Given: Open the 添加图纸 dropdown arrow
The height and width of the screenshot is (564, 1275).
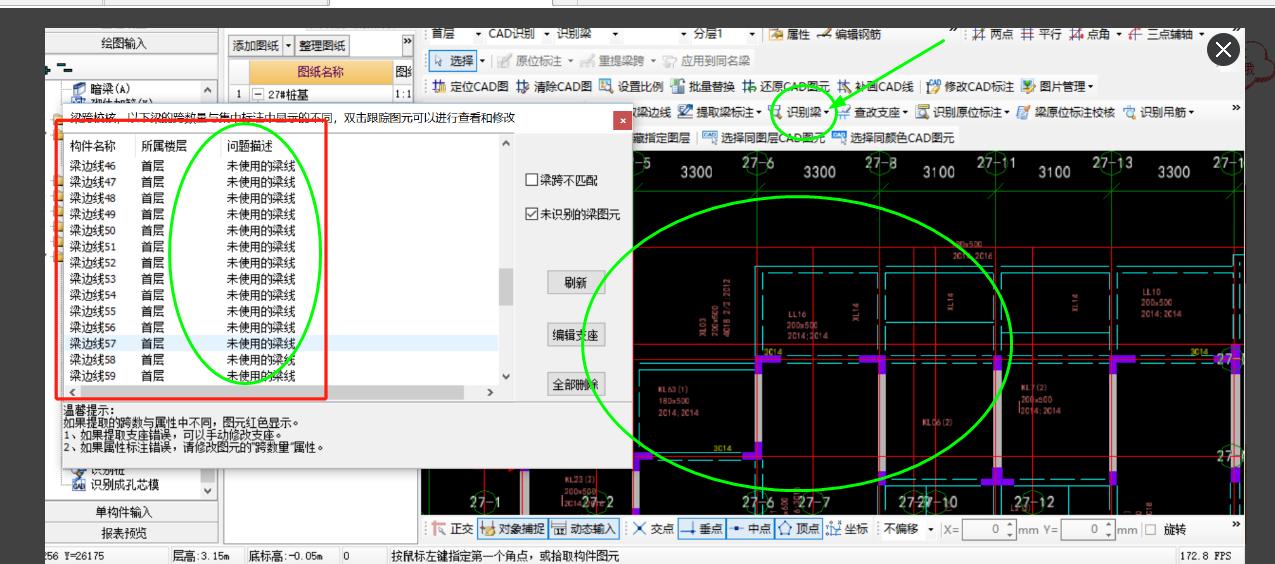Looking at the screenshot, I should coord(289,45).
